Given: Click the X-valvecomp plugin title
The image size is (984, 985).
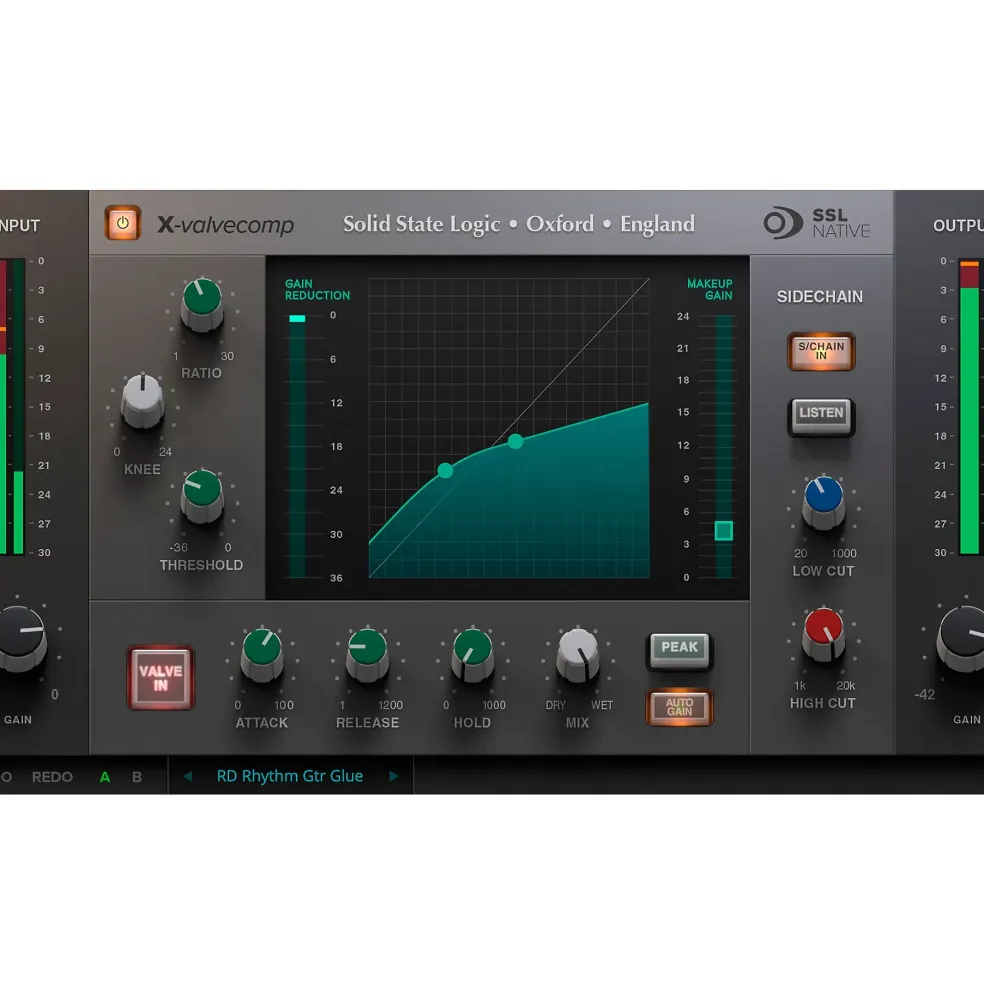Looking at the screenshot, I should click(x=225, y=224).
